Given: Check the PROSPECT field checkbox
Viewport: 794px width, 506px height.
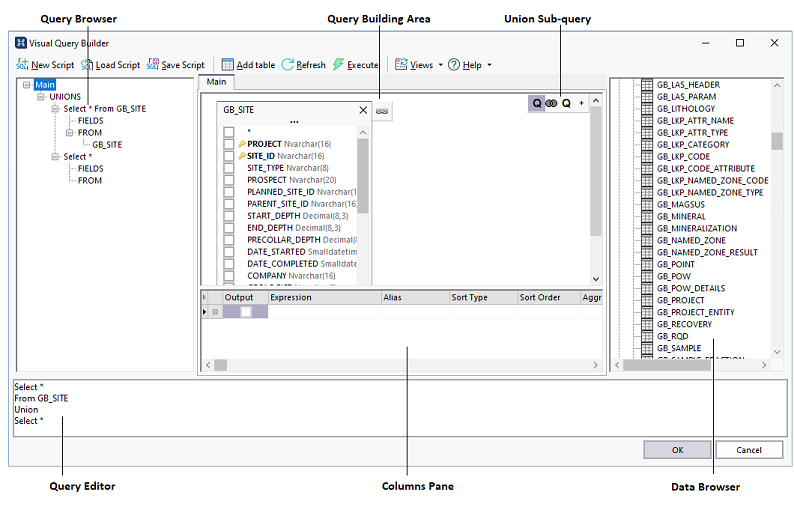Looking at the screenshot, I should coord(229,180).
